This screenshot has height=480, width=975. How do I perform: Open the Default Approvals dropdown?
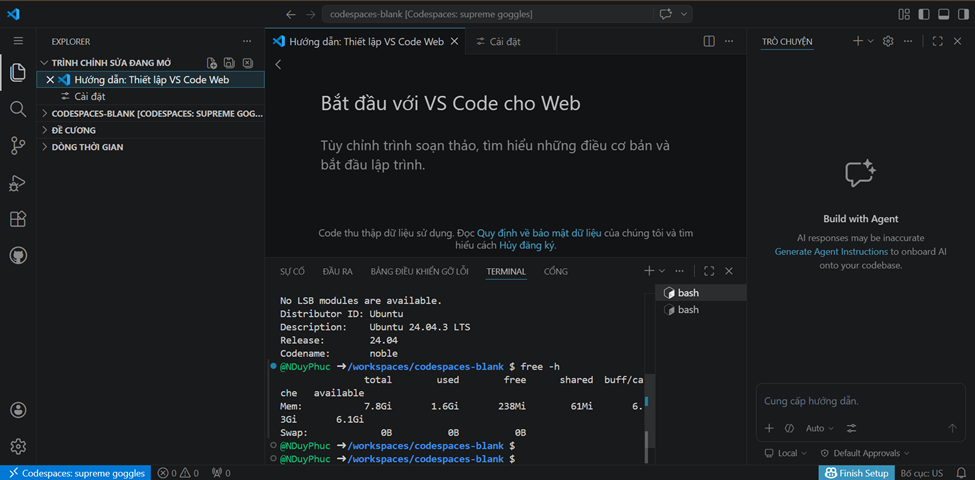(x=865, y=453)
